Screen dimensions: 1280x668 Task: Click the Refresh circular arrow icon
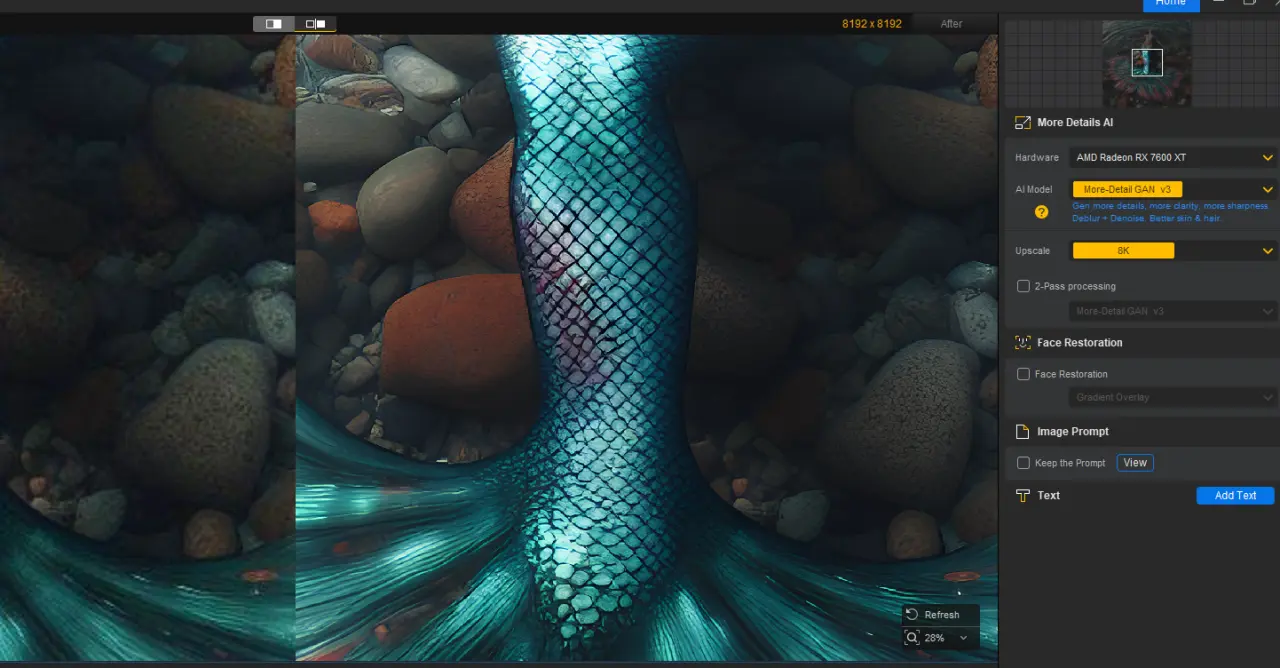pos(911,615)
